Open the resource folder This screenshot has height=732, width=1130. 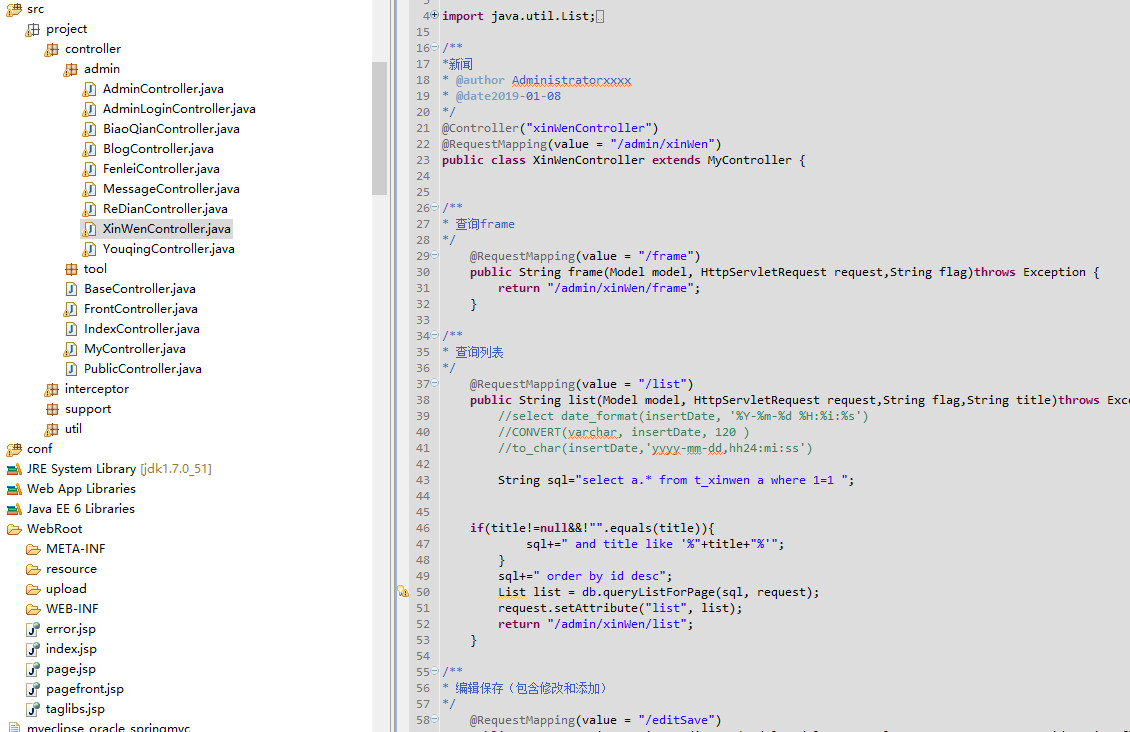click(x=71, y=569)
